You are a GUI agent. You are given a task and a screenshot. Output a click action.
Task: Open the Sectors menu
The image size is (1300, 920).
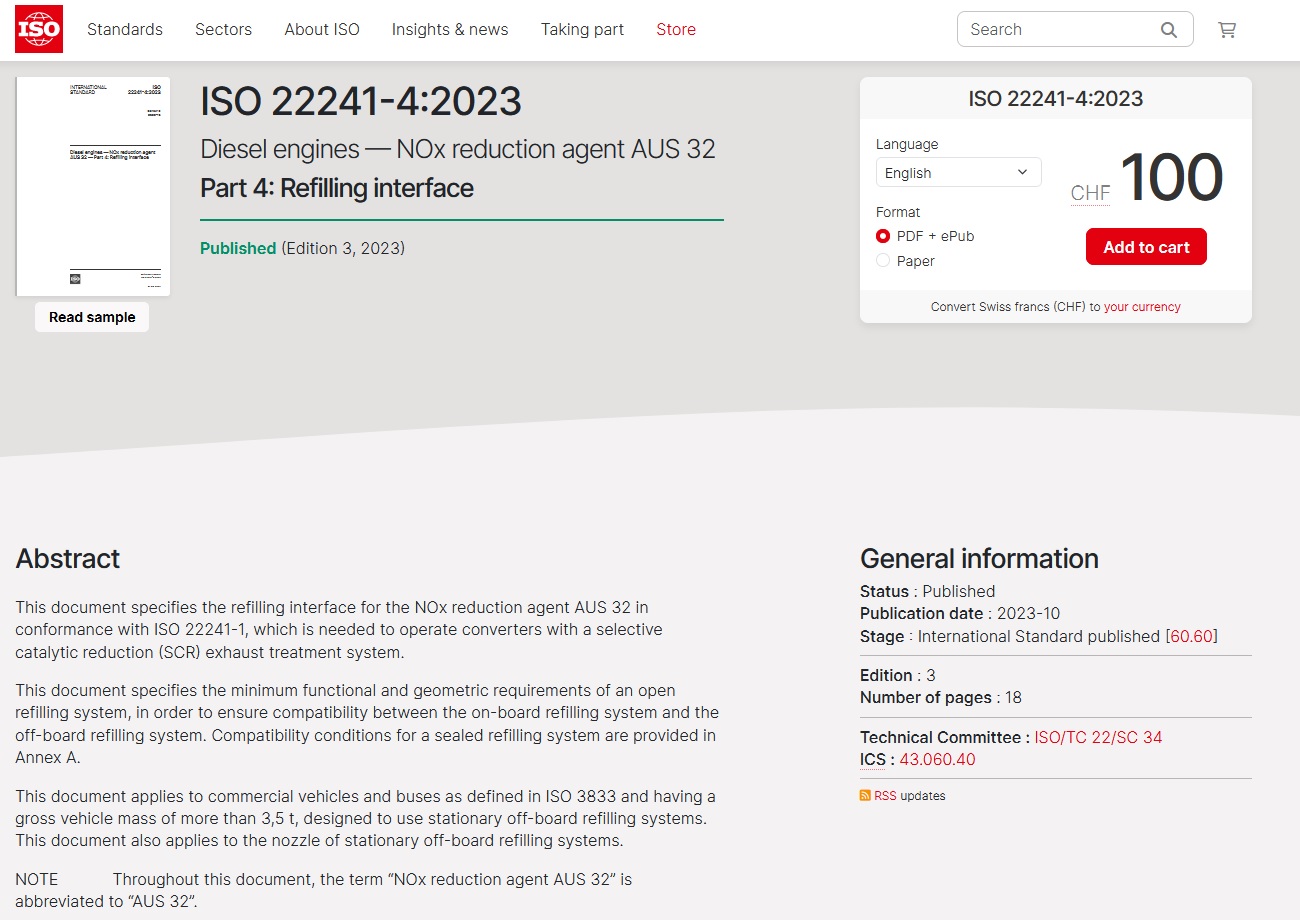coord(223,30)
